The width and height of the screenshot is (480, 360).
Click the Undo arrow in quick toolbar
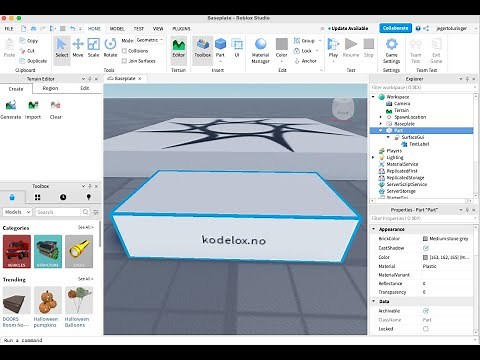click(x=72, y=29)
